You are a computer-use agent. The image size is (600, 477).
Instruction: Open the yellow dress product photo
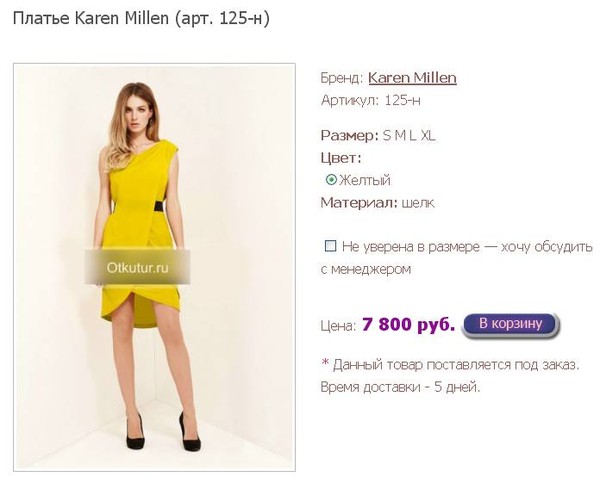[x=154, y=267]
